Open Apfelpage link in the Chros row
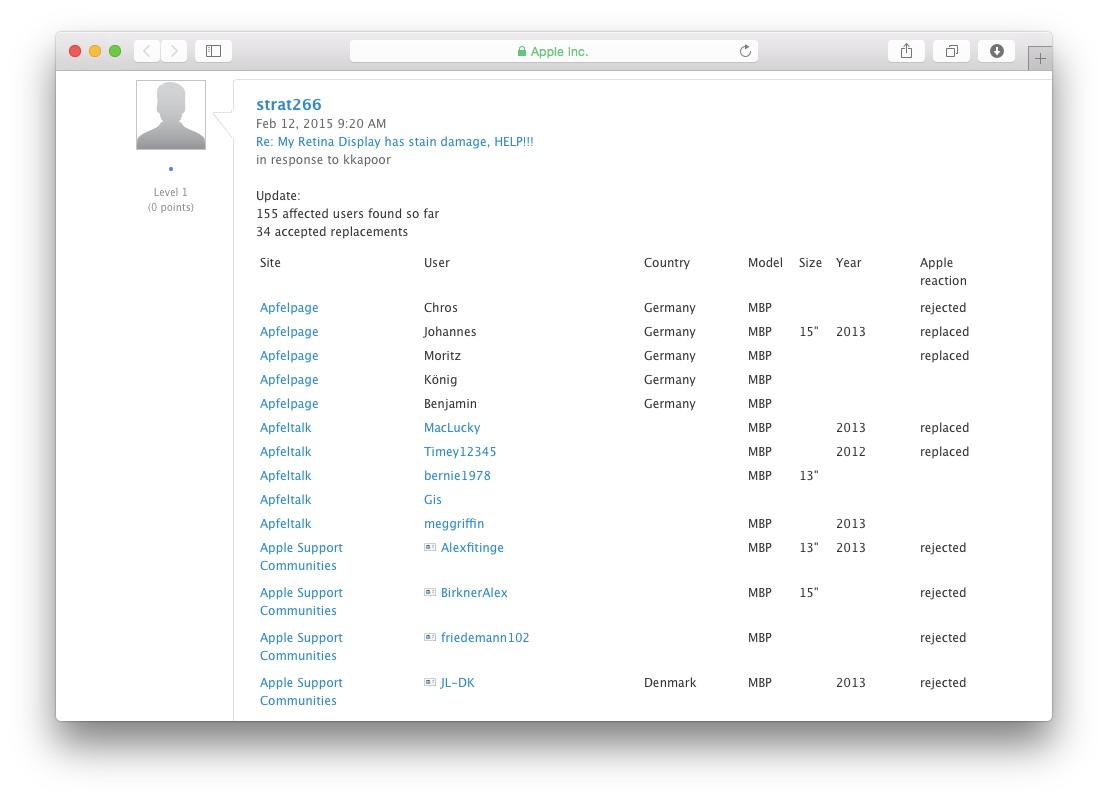The image size is (1108, 801). click(x=289, y=308)
